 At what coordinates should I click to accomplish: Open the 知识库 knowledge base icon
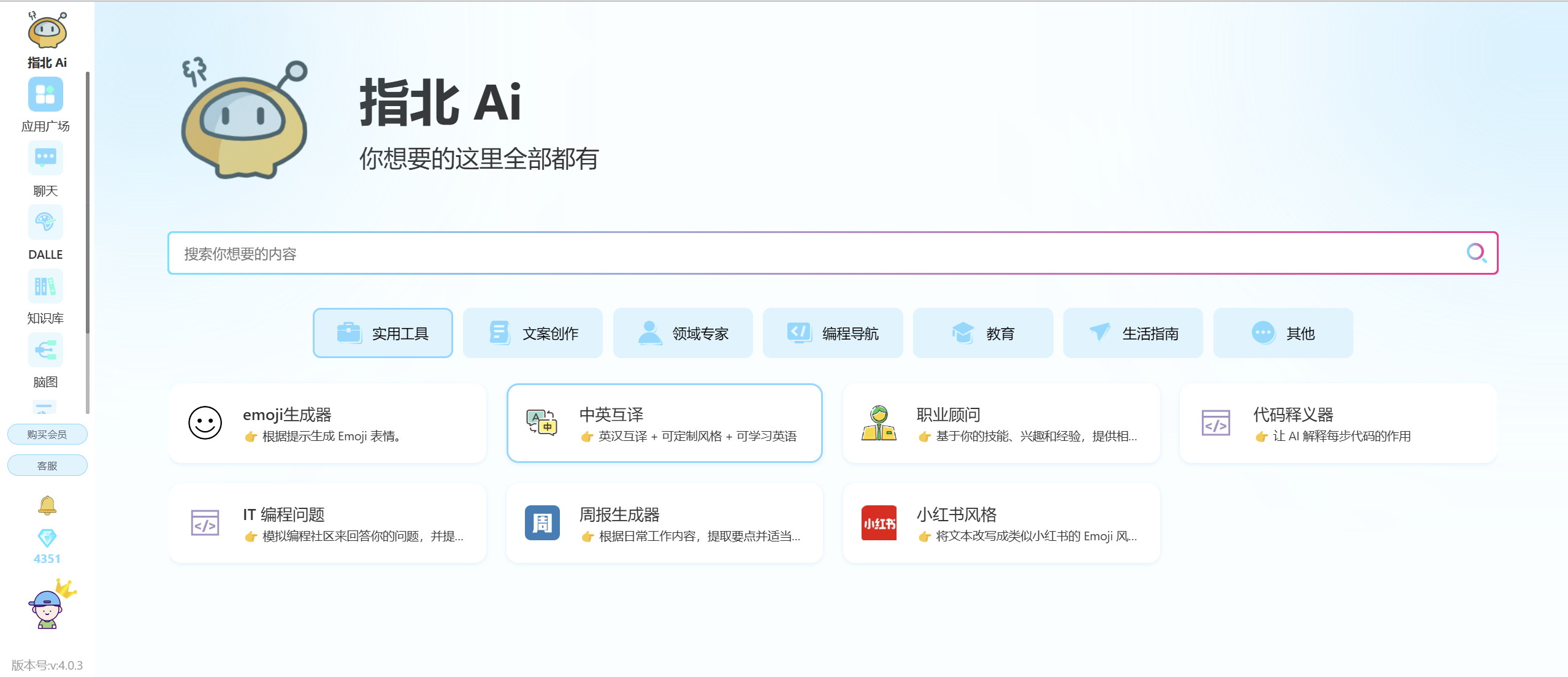(45, 286)
